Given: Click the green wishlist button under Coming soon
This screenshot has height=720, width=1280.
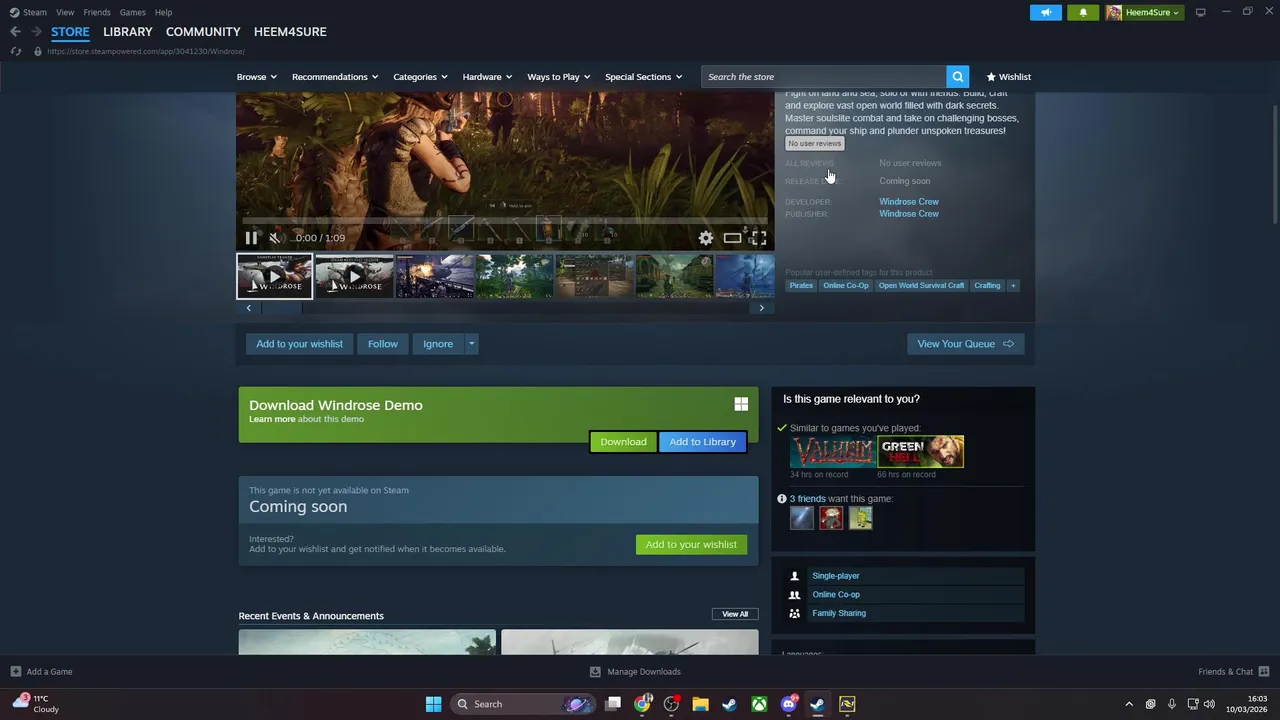Looking at the screenshot, I should pos(691,545).
